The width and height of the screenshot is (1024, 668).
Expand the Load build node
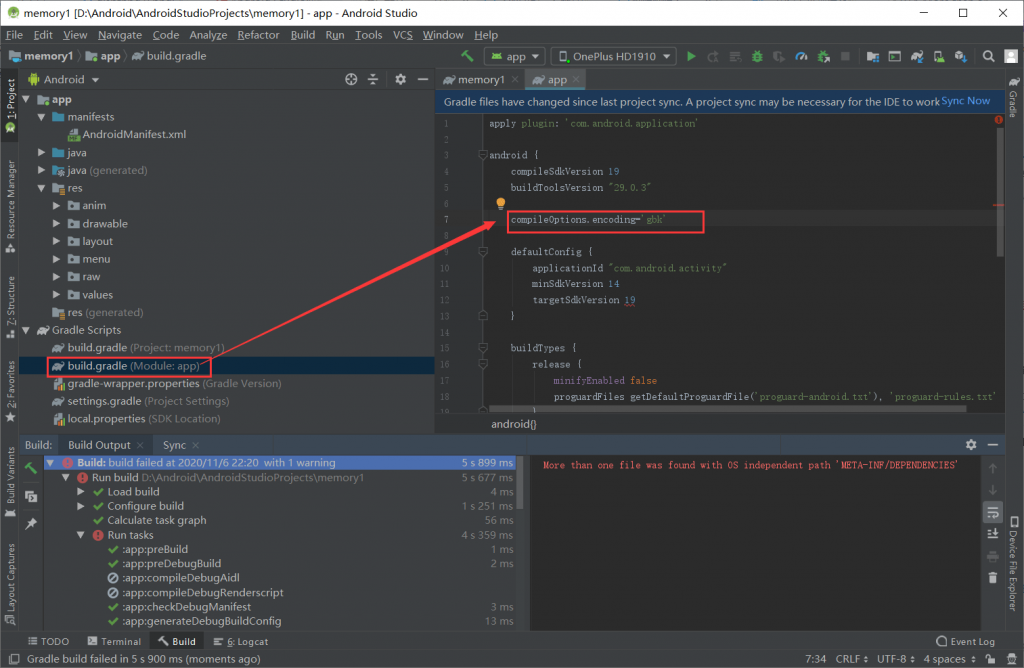pyautogui.click(x=80, y=492)
